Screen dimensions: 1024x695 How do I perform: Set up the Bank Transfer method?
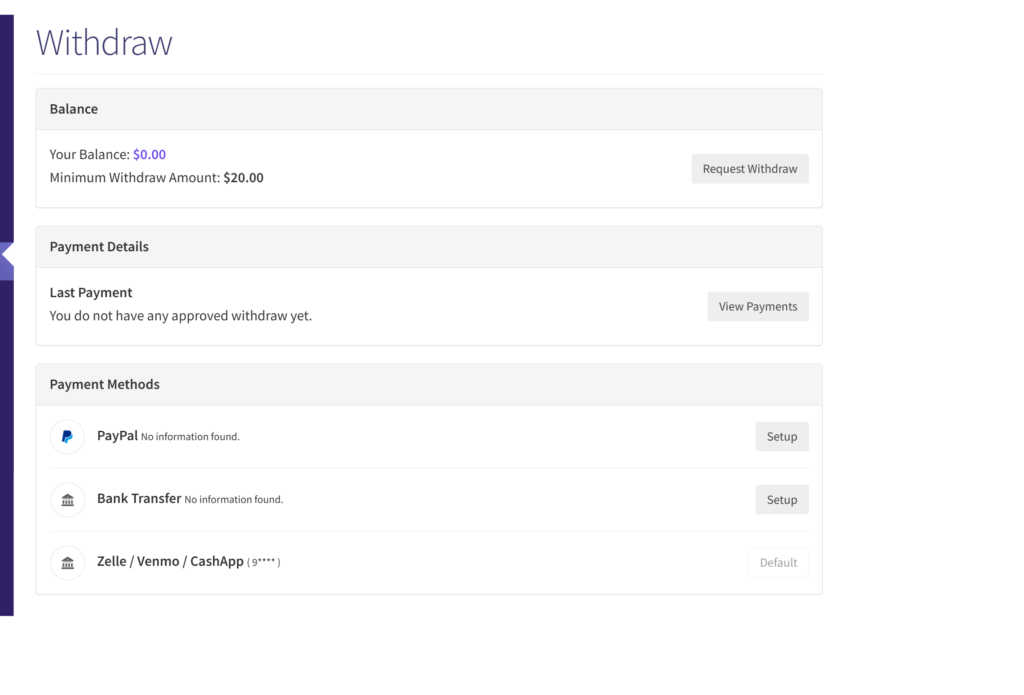coord(782,500)
